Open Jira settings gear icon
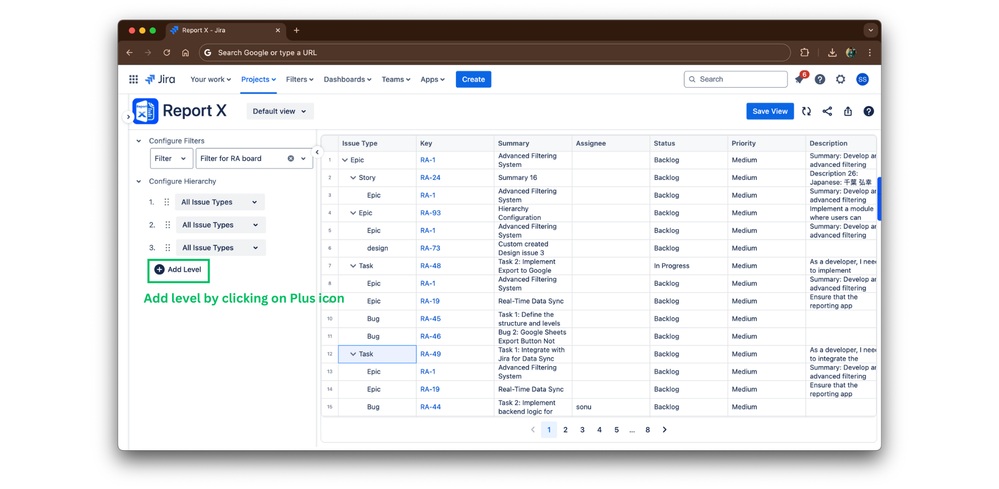Screen dimensions: 999x489 click(840, 80)
